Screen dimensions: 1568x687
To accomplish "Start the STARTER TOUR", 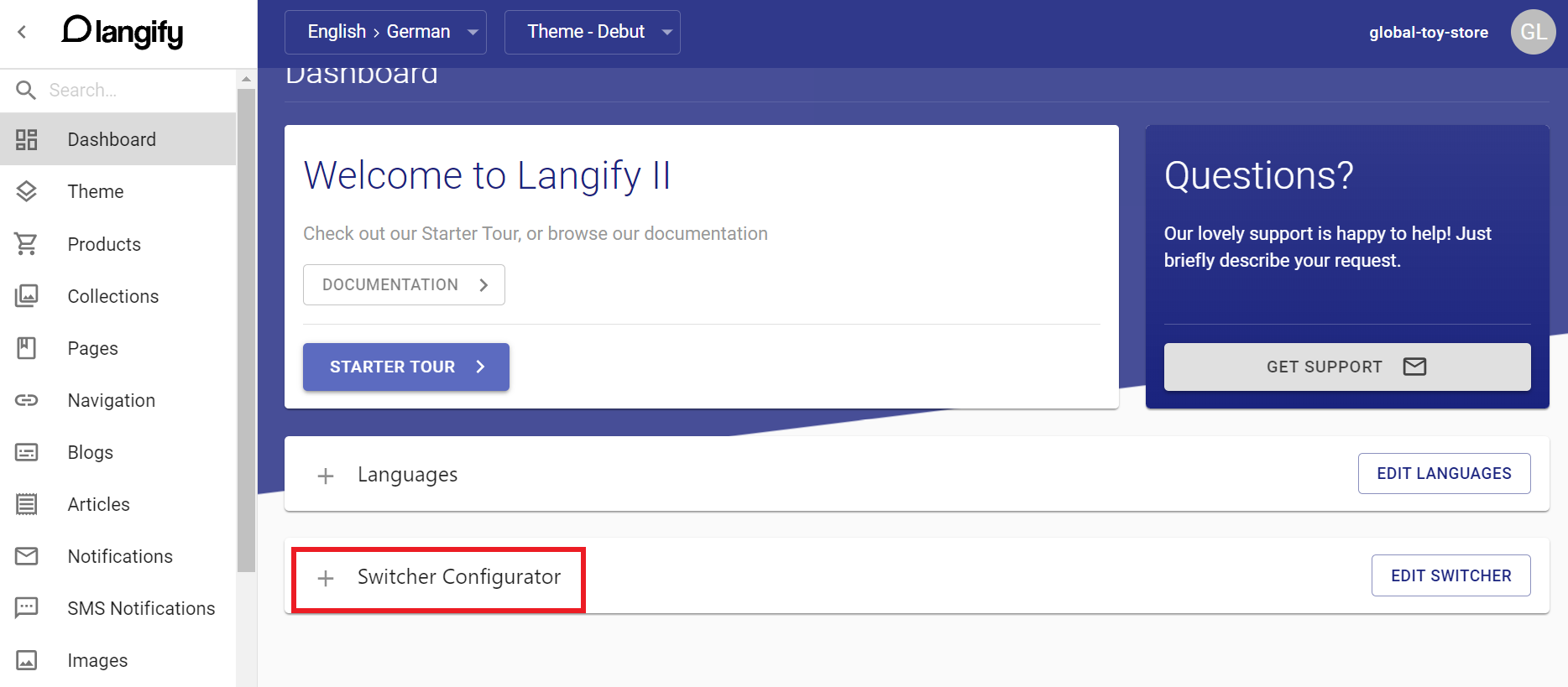I will pyautogui.click(x=406, y=367).
